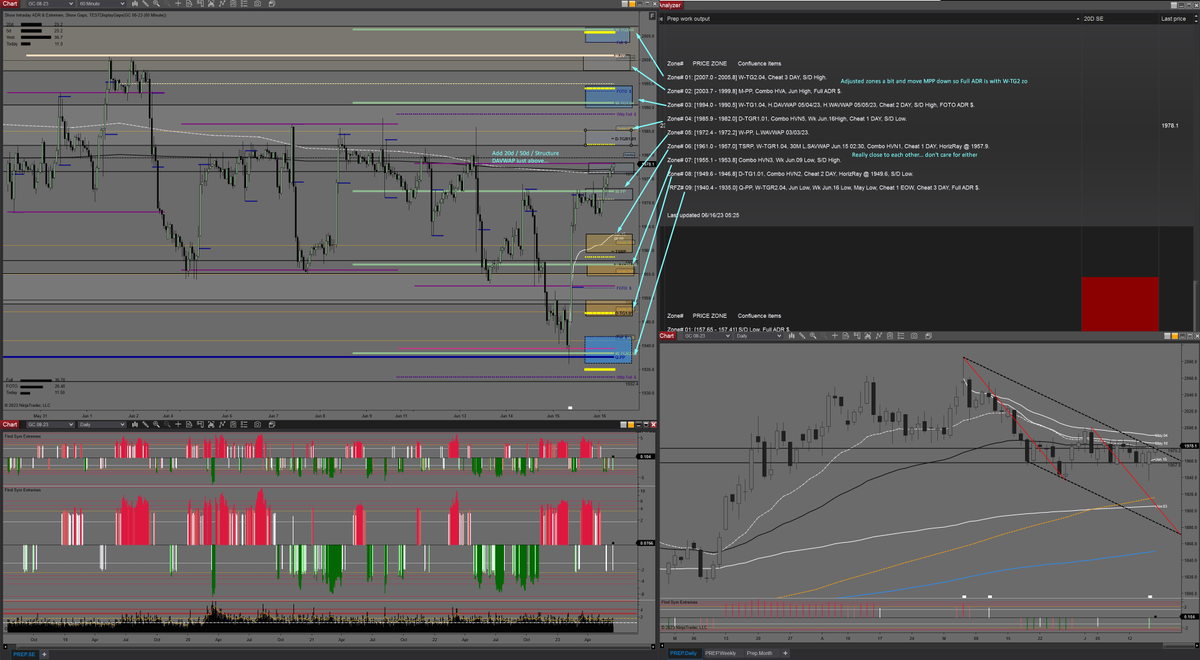The image size is (1200, 660).
Task: Click stacked windows icon in 60 Minute chart toolbar
Action: (x=272, y=4)
